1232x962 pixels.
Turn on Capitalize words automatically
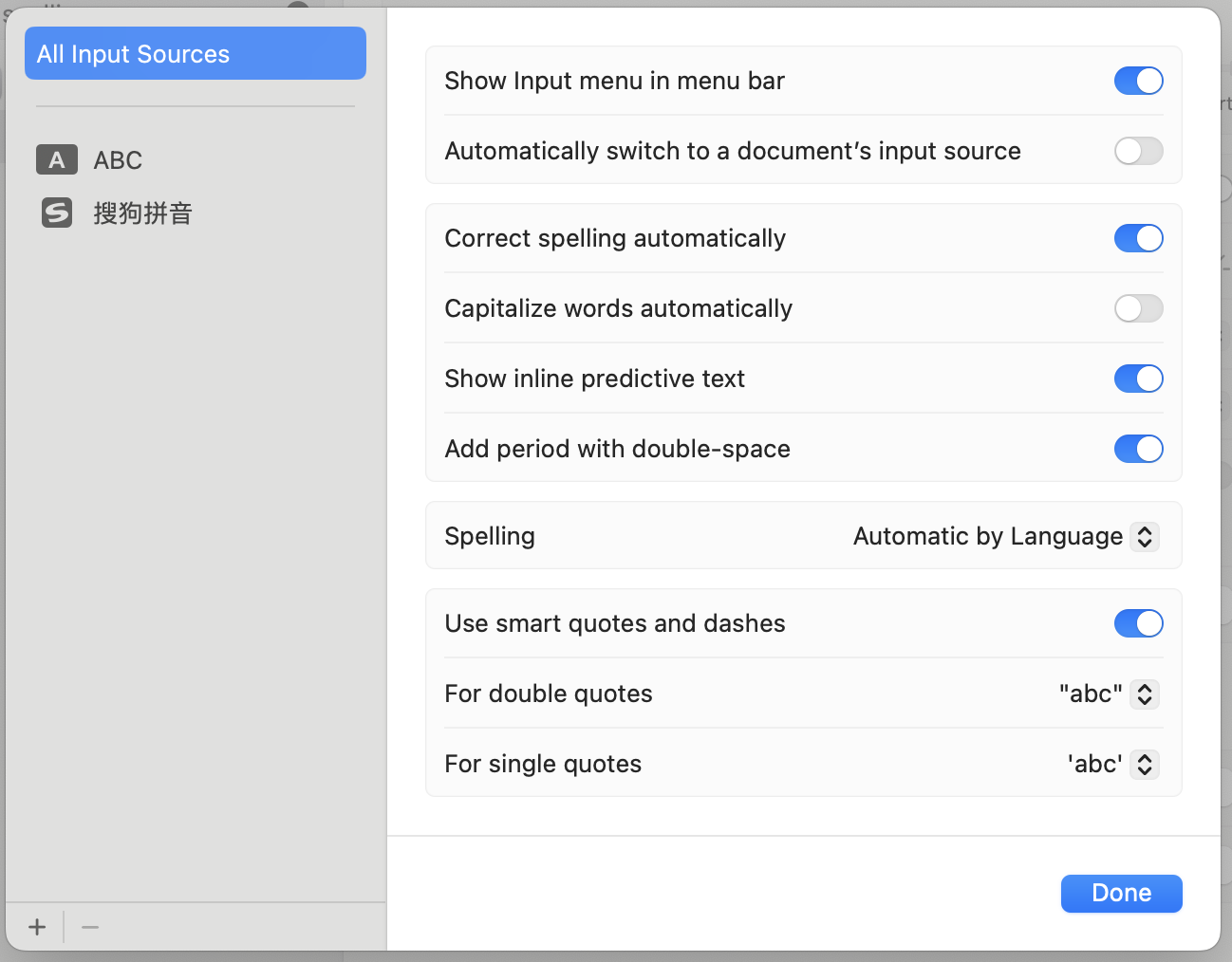[x=1138, y=308]
